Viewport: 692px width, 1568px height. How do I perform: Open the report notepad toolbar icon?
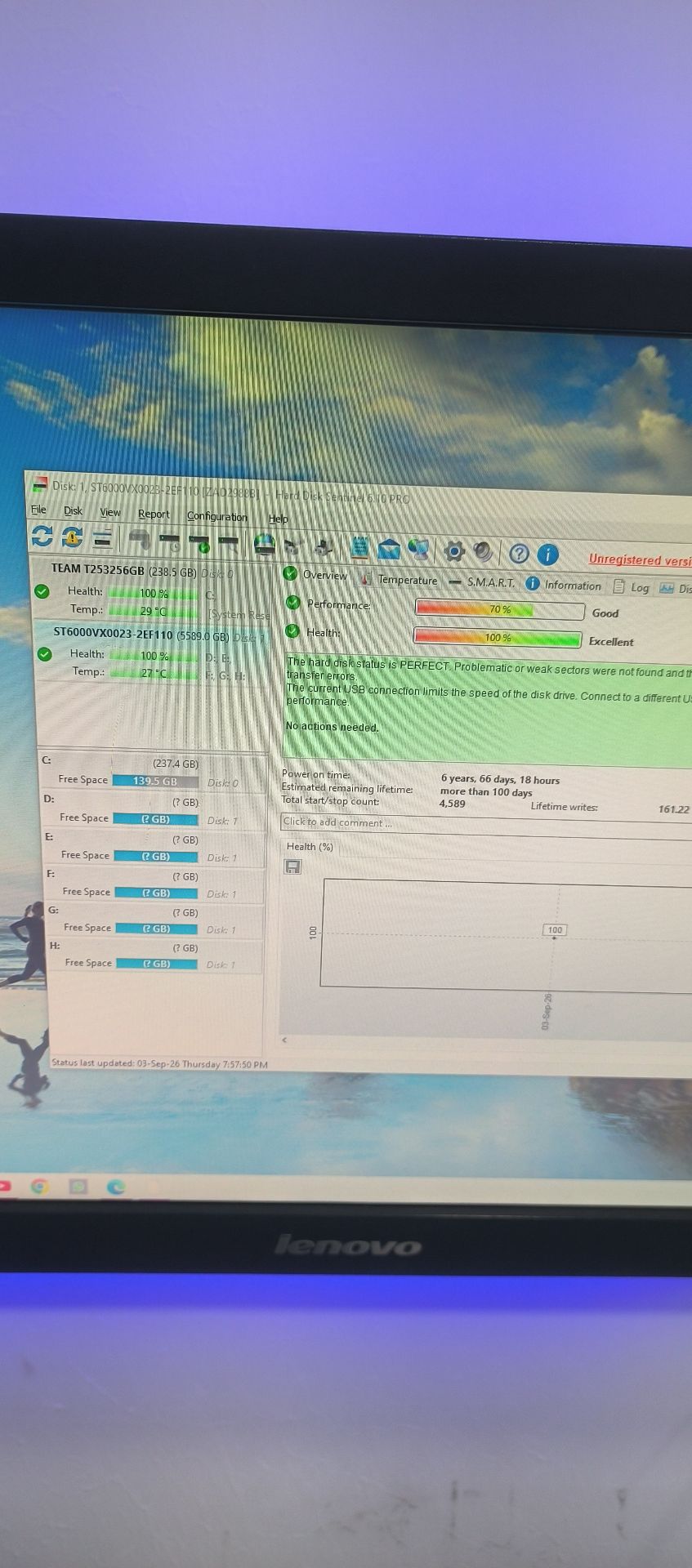[359, 548]
